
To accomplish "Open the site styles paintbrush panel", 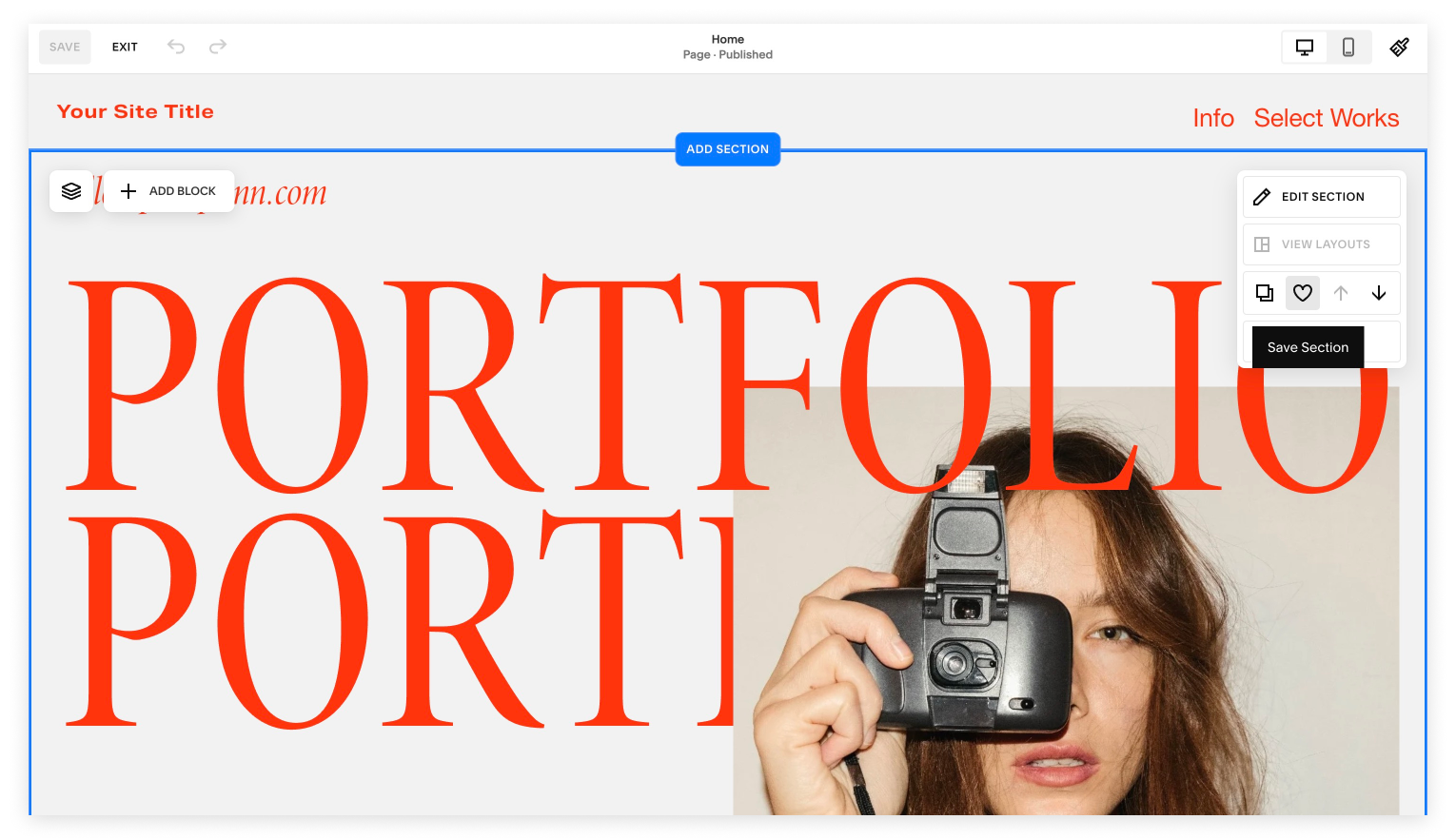I will pyautogui.click(x=1399, y=47).
